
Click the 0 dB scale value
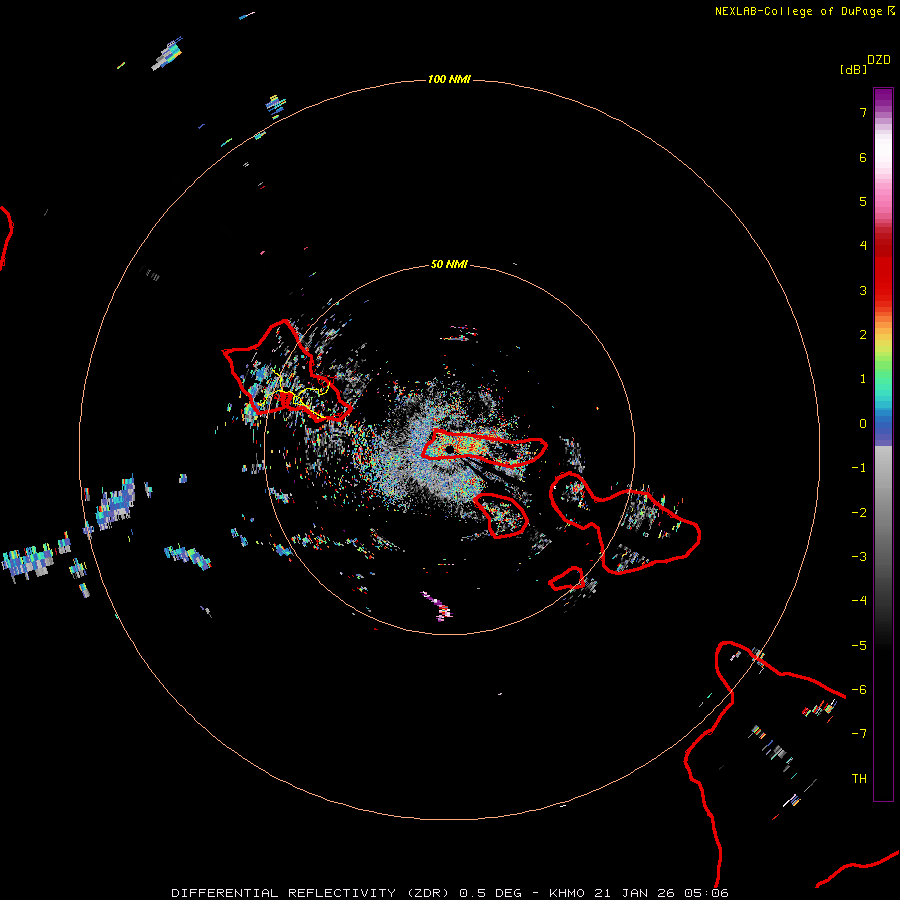[863, 424]
